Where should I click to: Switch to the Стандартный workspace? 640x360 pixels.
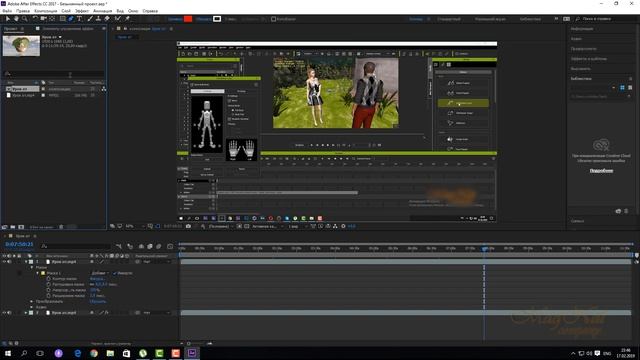449,19
